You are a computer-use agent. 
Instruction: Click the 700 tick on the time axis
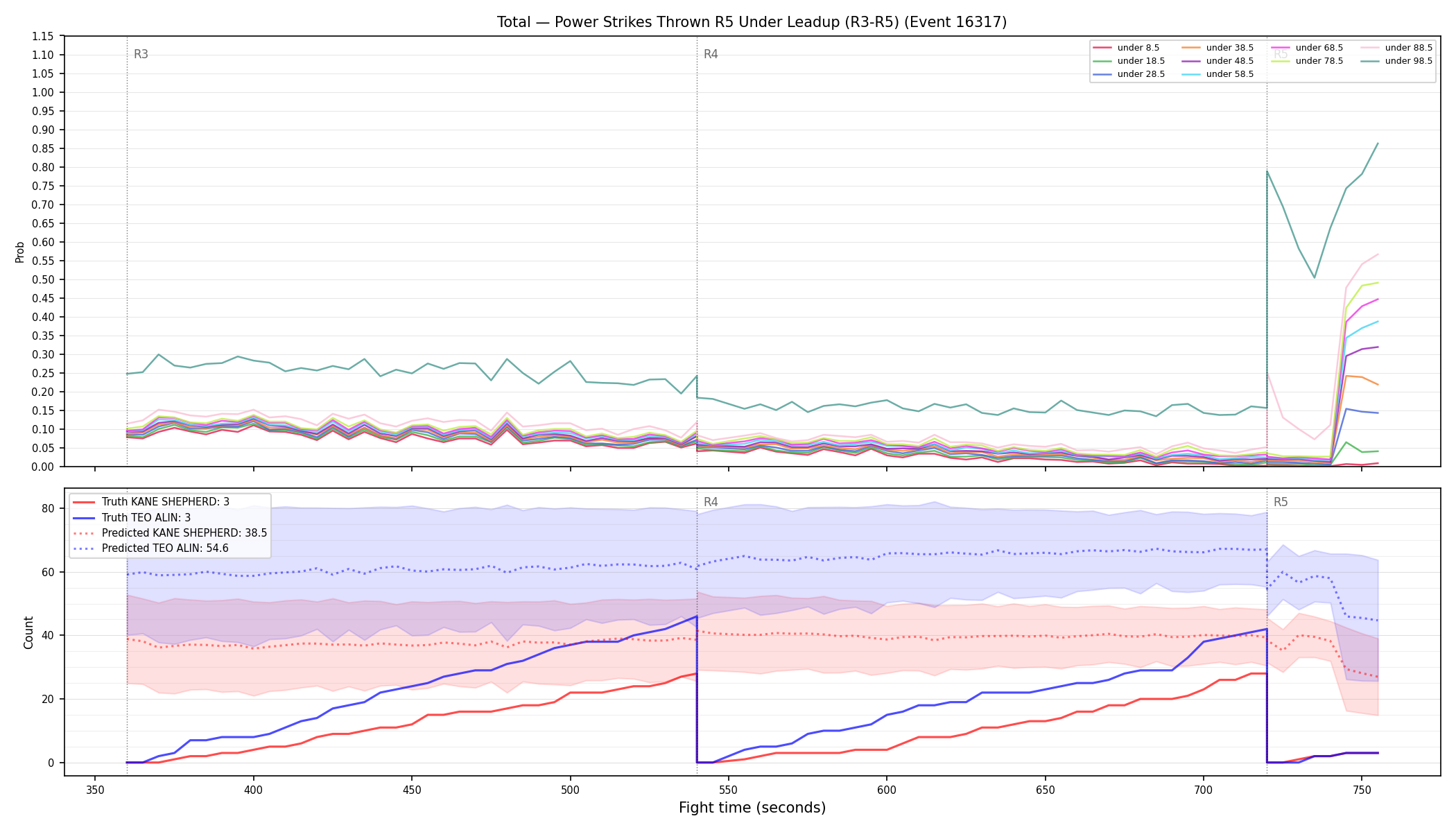click(1203, 790)
